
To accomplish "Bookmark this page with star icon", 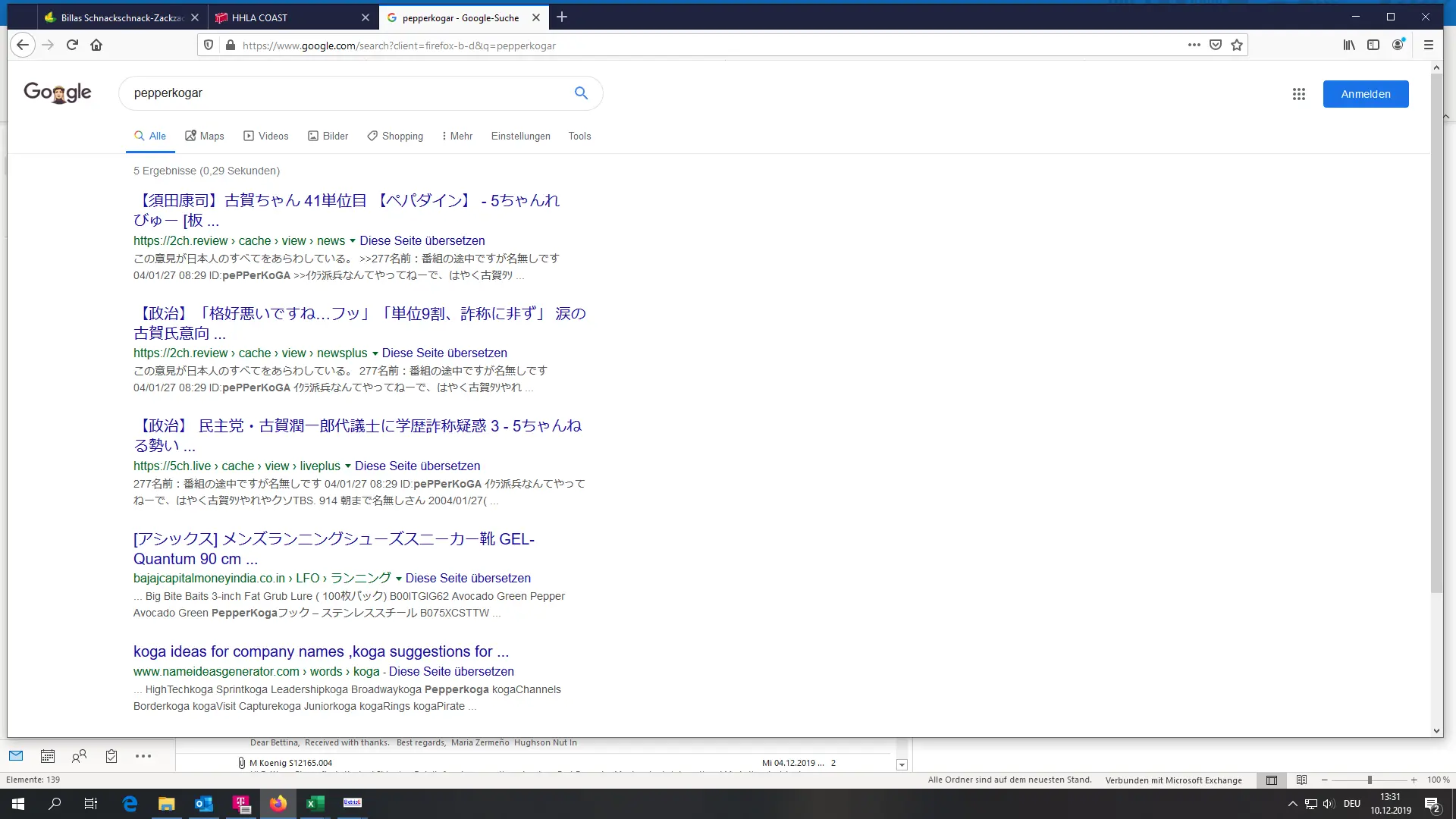I will 1237,45.
